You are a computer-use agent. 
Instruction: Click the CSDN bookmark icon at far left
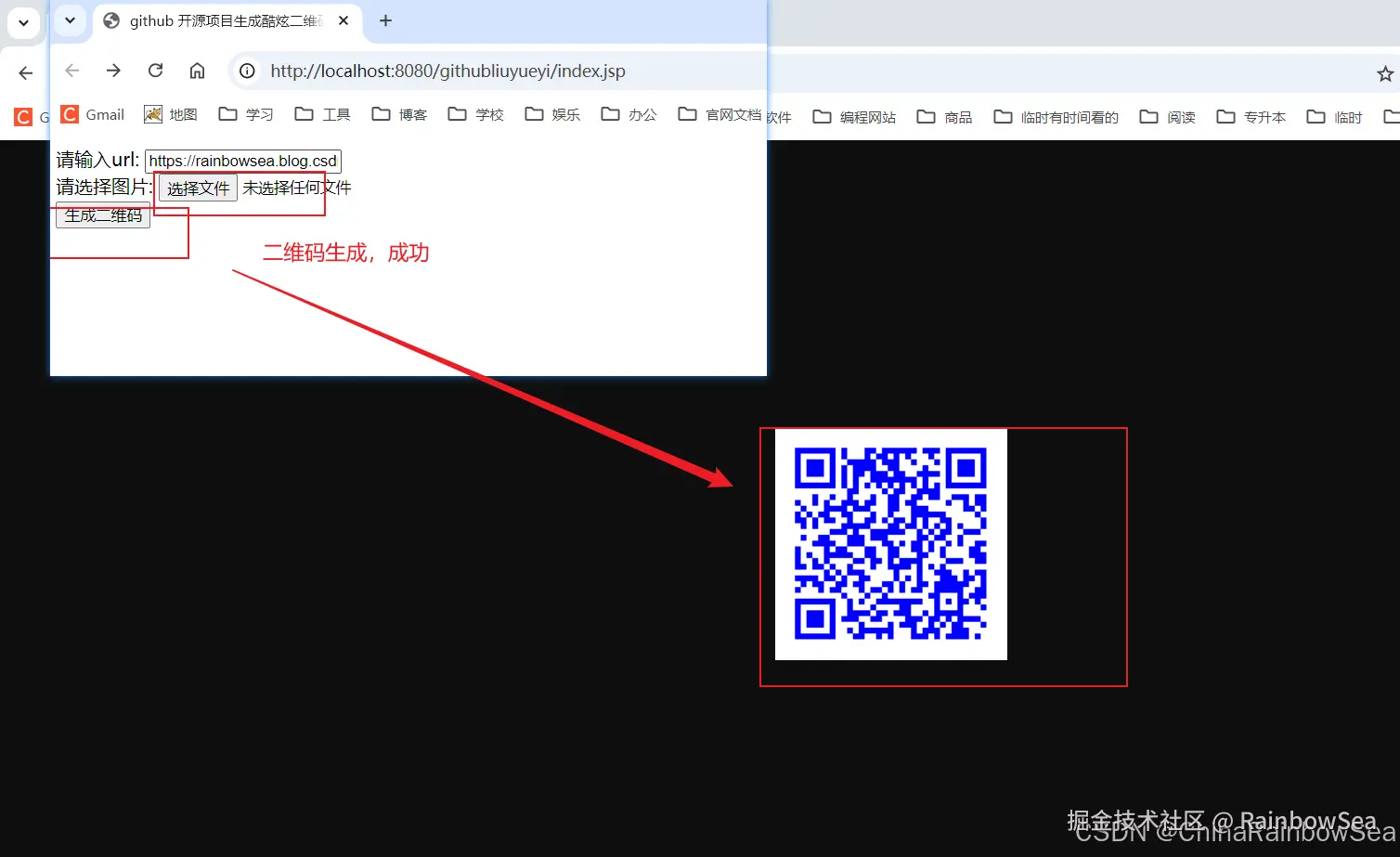(23, 117)
